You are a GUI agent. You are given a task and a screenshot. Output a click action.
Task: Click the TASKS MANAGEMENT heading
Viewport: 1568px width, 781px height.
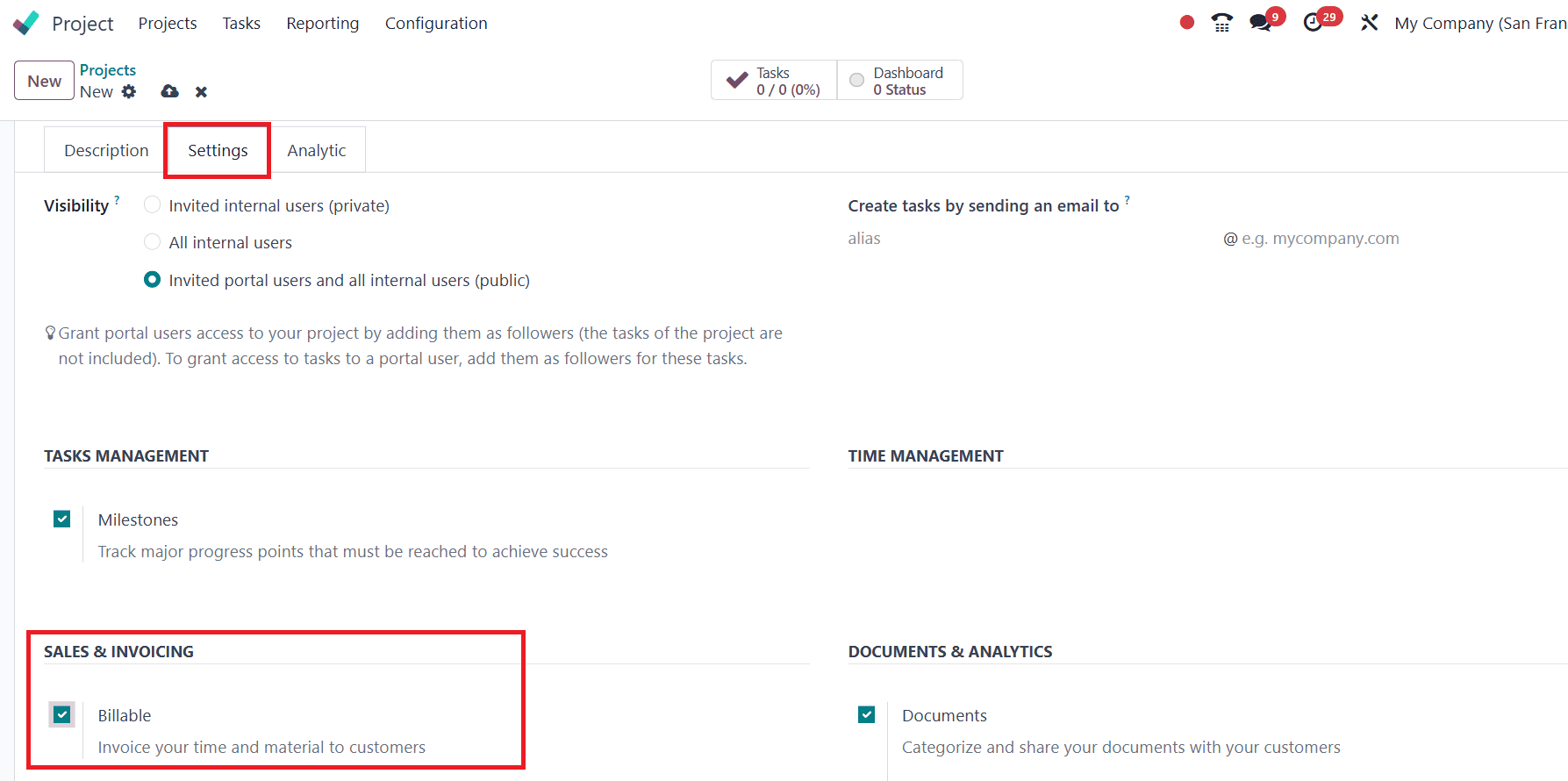tap(126, 455)
